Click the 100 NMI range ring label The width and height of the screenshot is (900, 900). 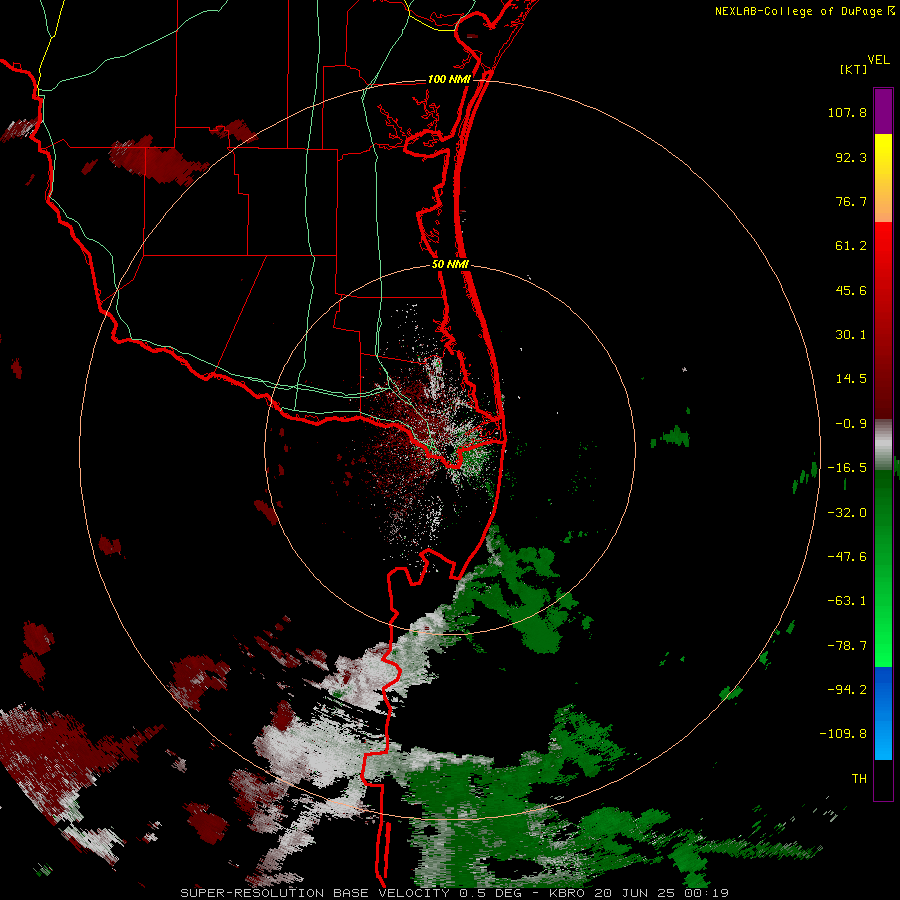click(x=449, y=79)
